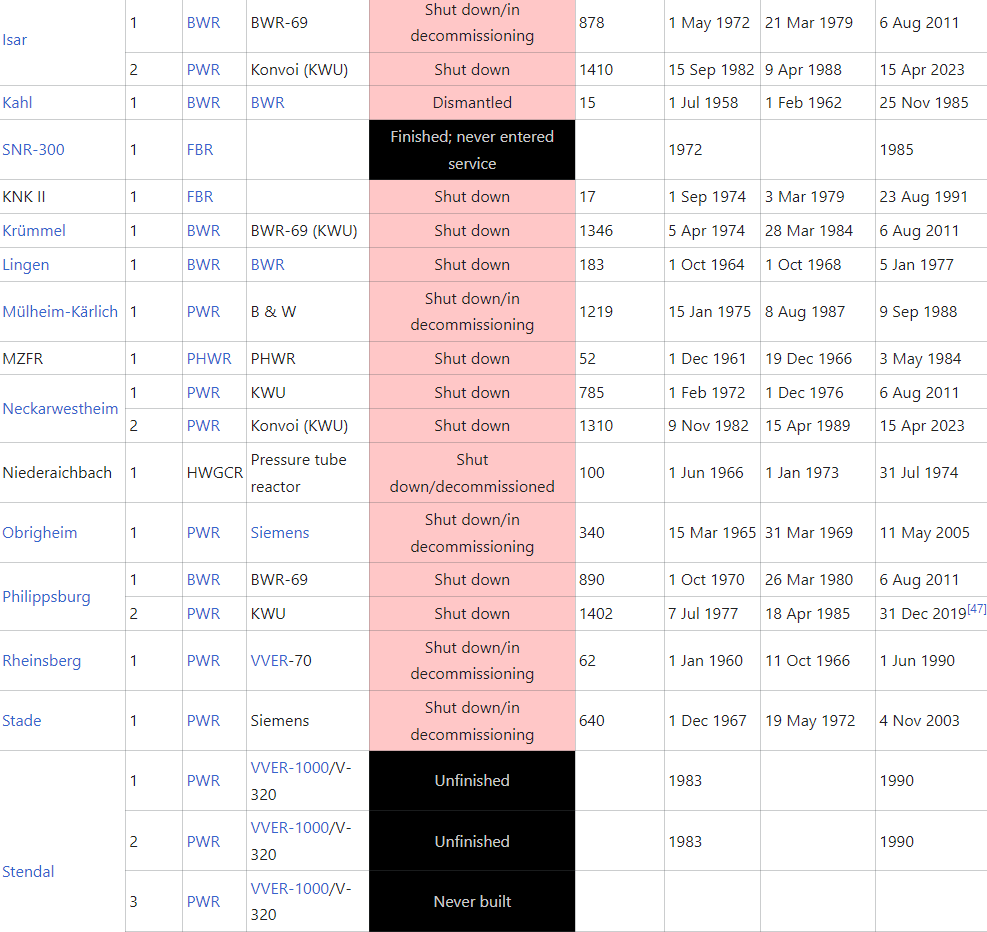Click FBR link in KNK II row
Image resolution: width=987 pixels, height=932 pixels.
coord(200,196)
